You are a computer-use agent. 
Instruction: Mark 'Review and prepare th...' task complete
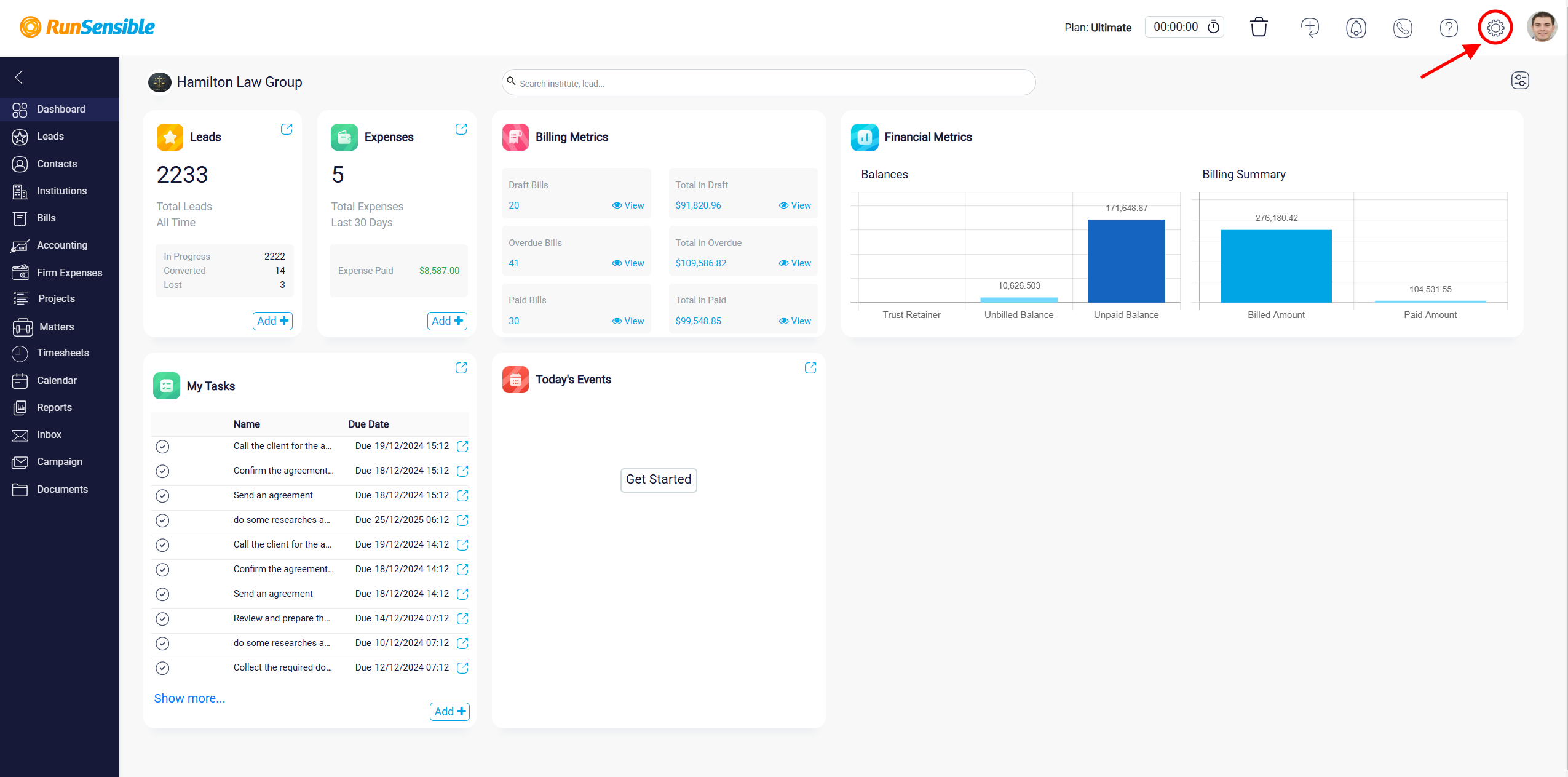(x=162, y=619)
